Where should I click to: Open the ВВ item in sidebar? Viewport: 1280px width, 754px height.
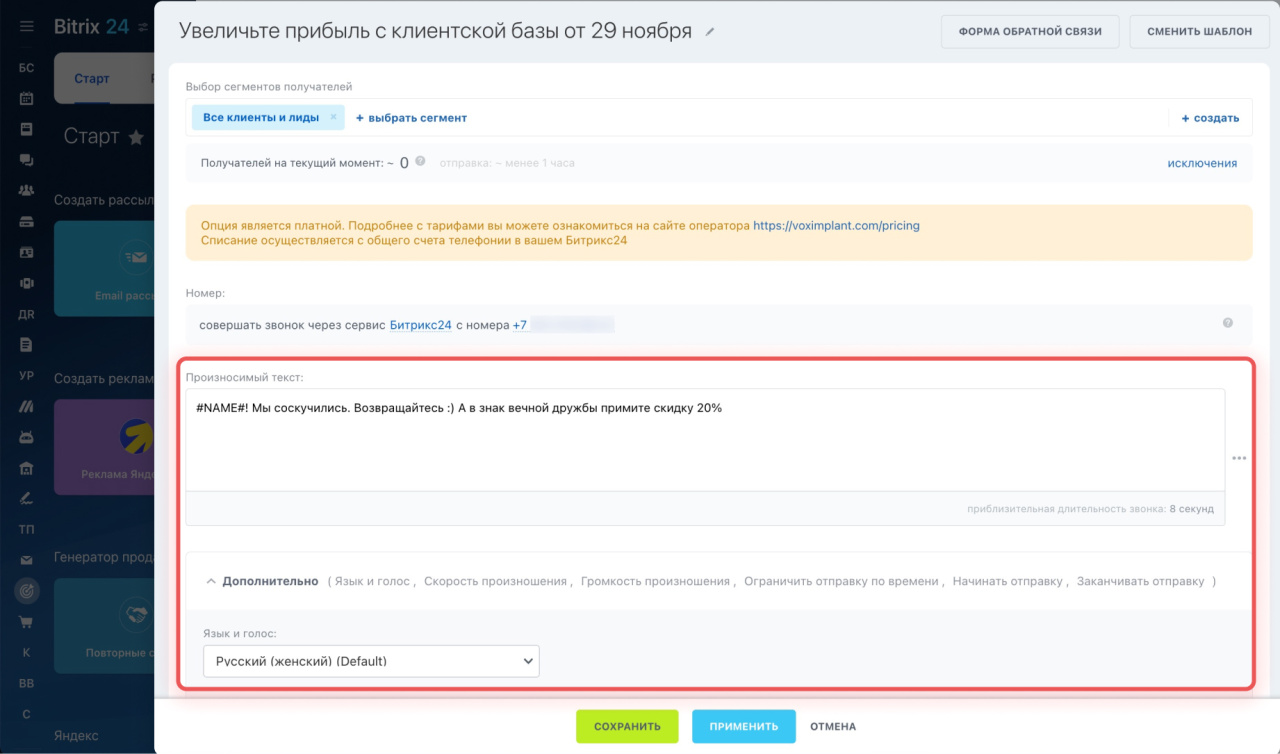(27, 684)
